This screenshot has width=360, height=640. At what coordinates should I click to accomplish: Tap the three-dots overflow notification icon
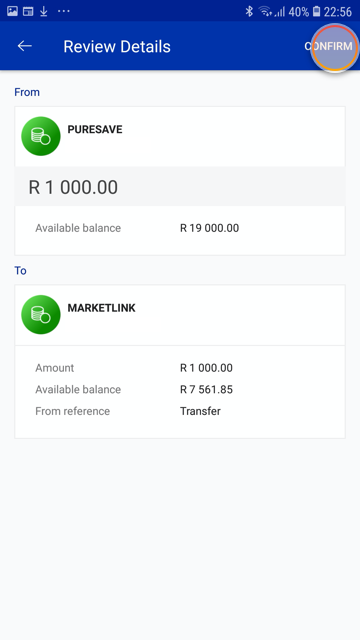coord(64,11)
